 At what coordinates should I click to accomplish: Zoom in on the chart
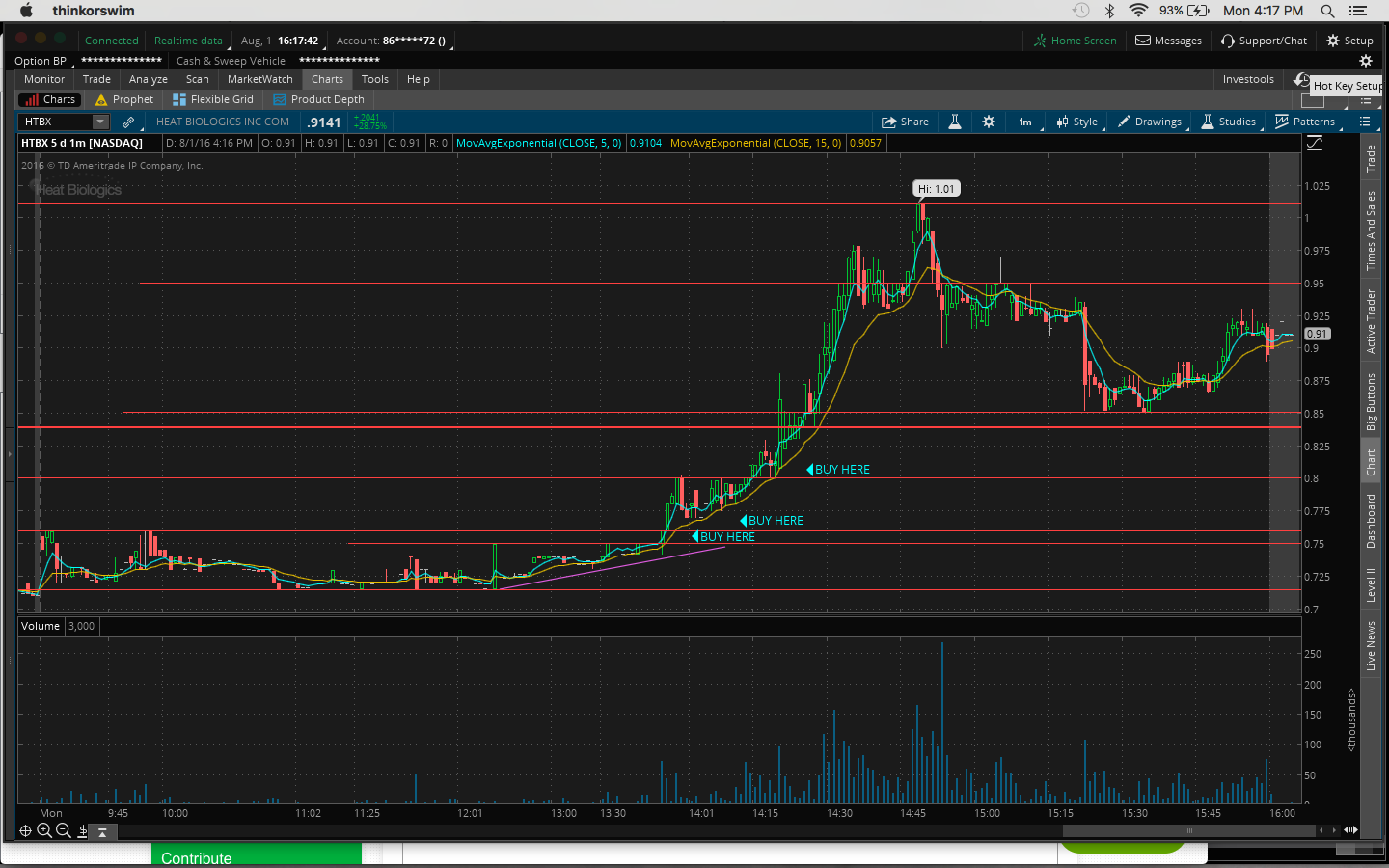pos(44,830)
